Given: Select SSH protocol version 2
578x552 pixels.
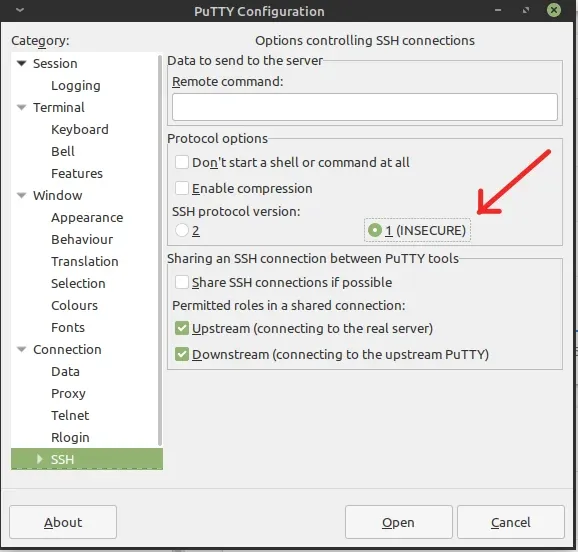Looking at the screenshot, I should coord(182,230).
